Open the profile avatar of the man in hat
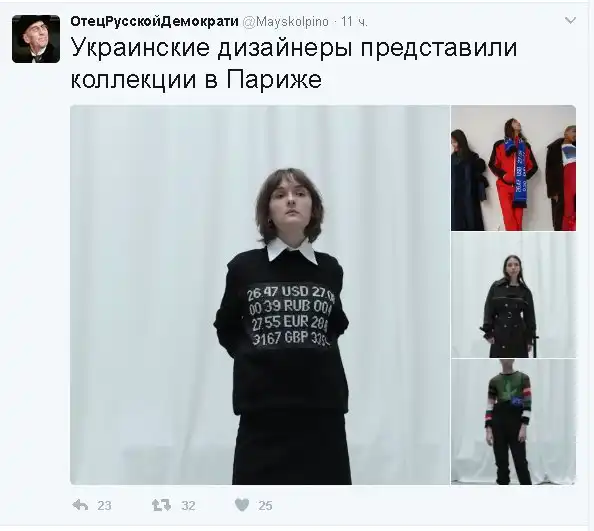594x531 pixels. tap(36, 39)
